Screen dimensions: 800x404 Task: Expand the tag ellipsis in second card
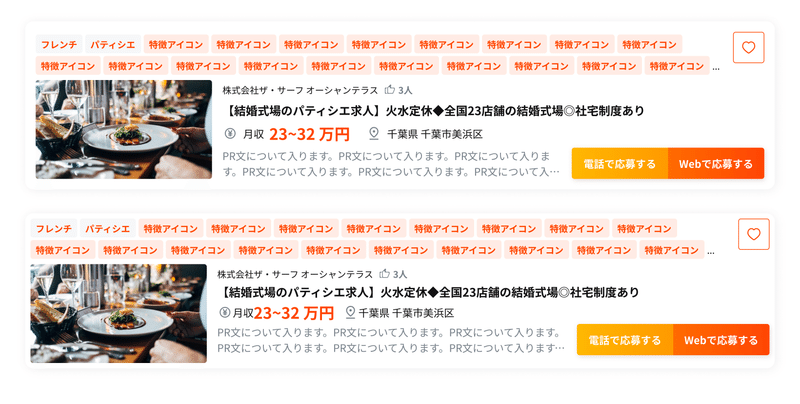711,252
